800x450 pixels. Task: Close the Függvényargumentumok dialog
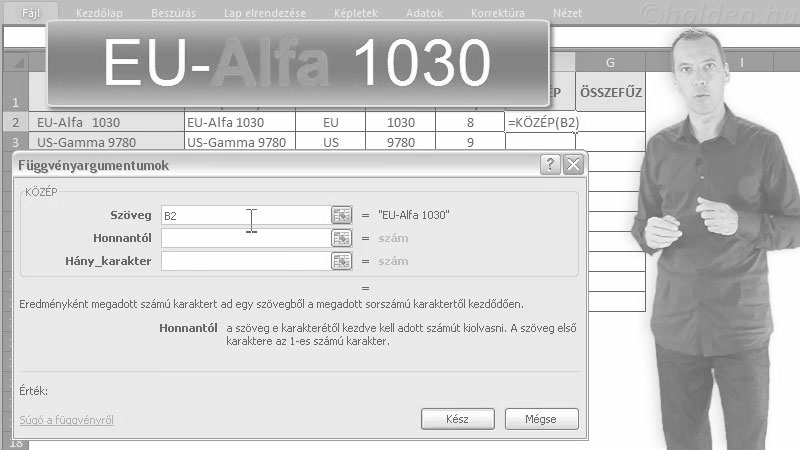click(572, 165)
